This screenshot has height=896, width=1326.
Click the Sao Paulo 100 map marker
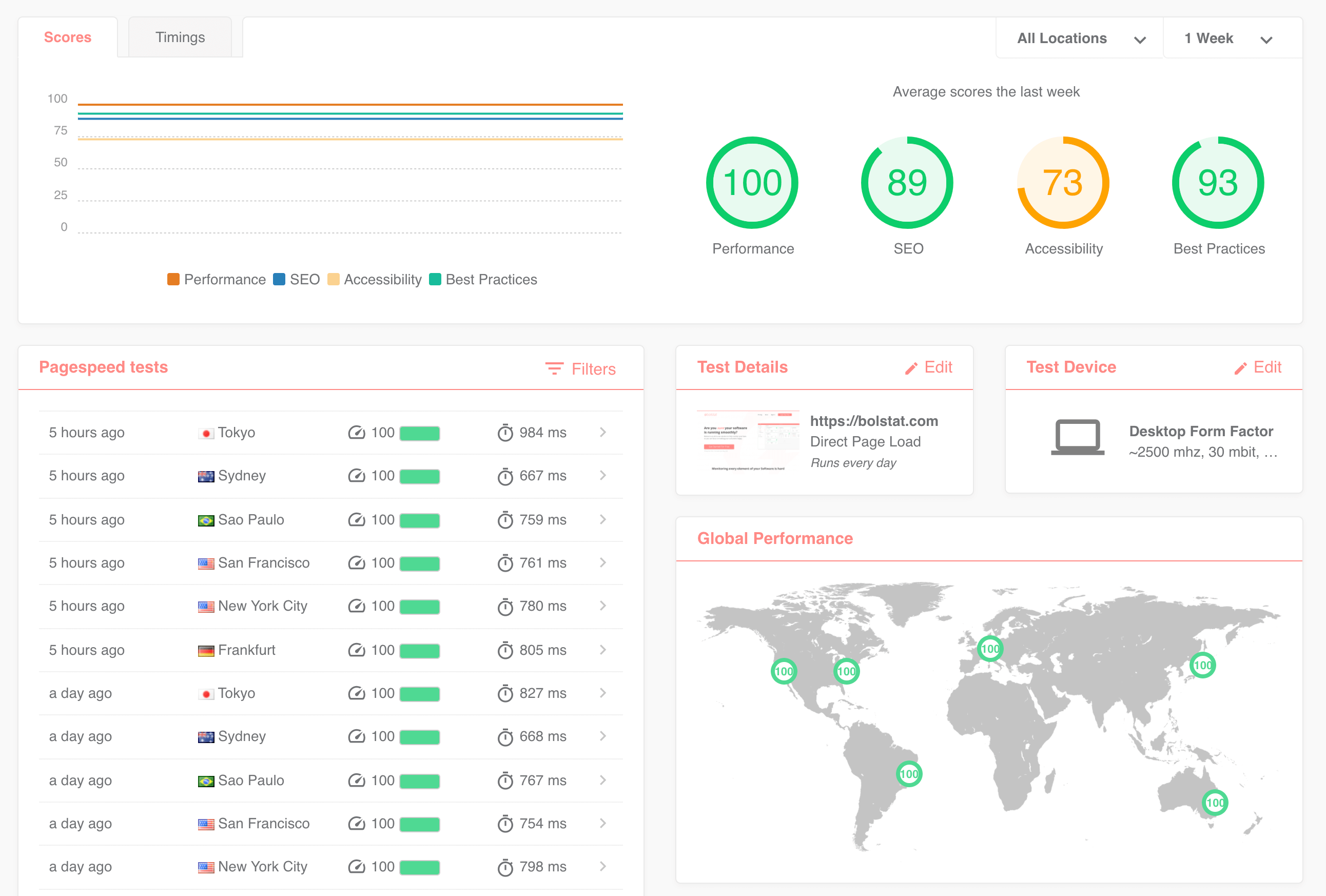(x=909, y=774)
